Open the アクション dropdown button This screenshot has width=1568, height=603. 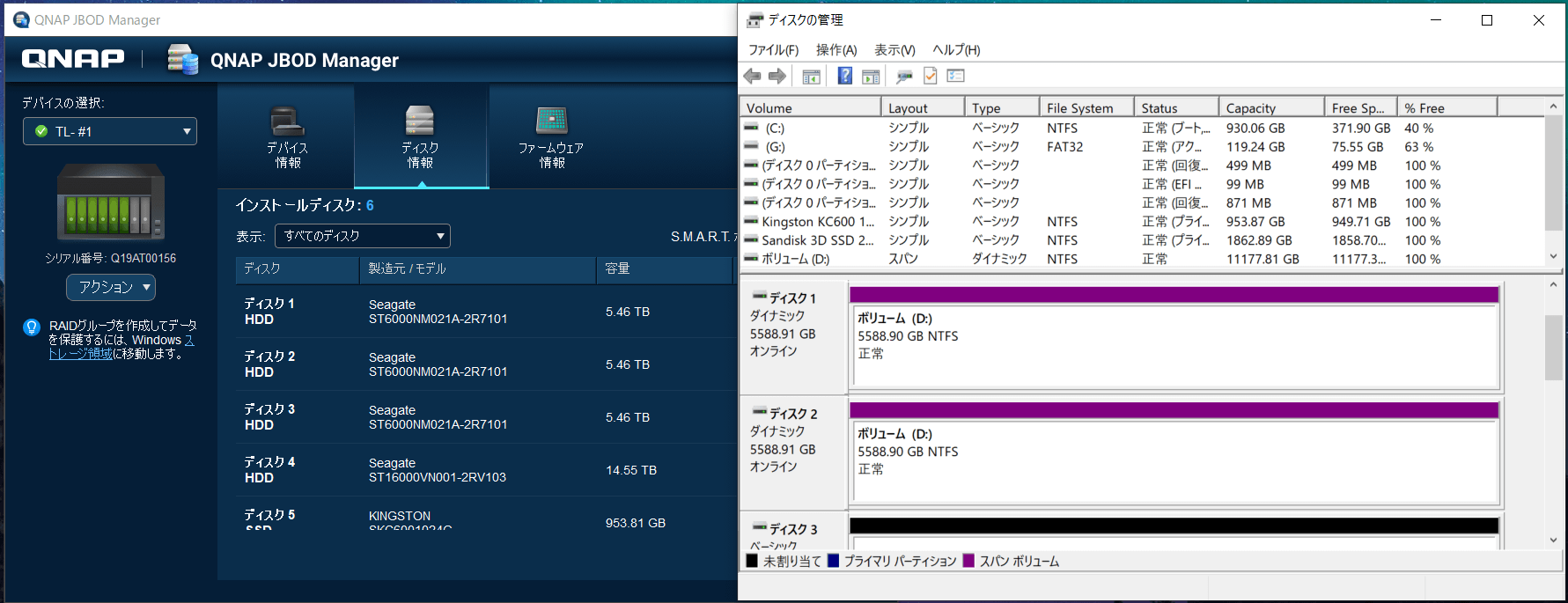111,287
